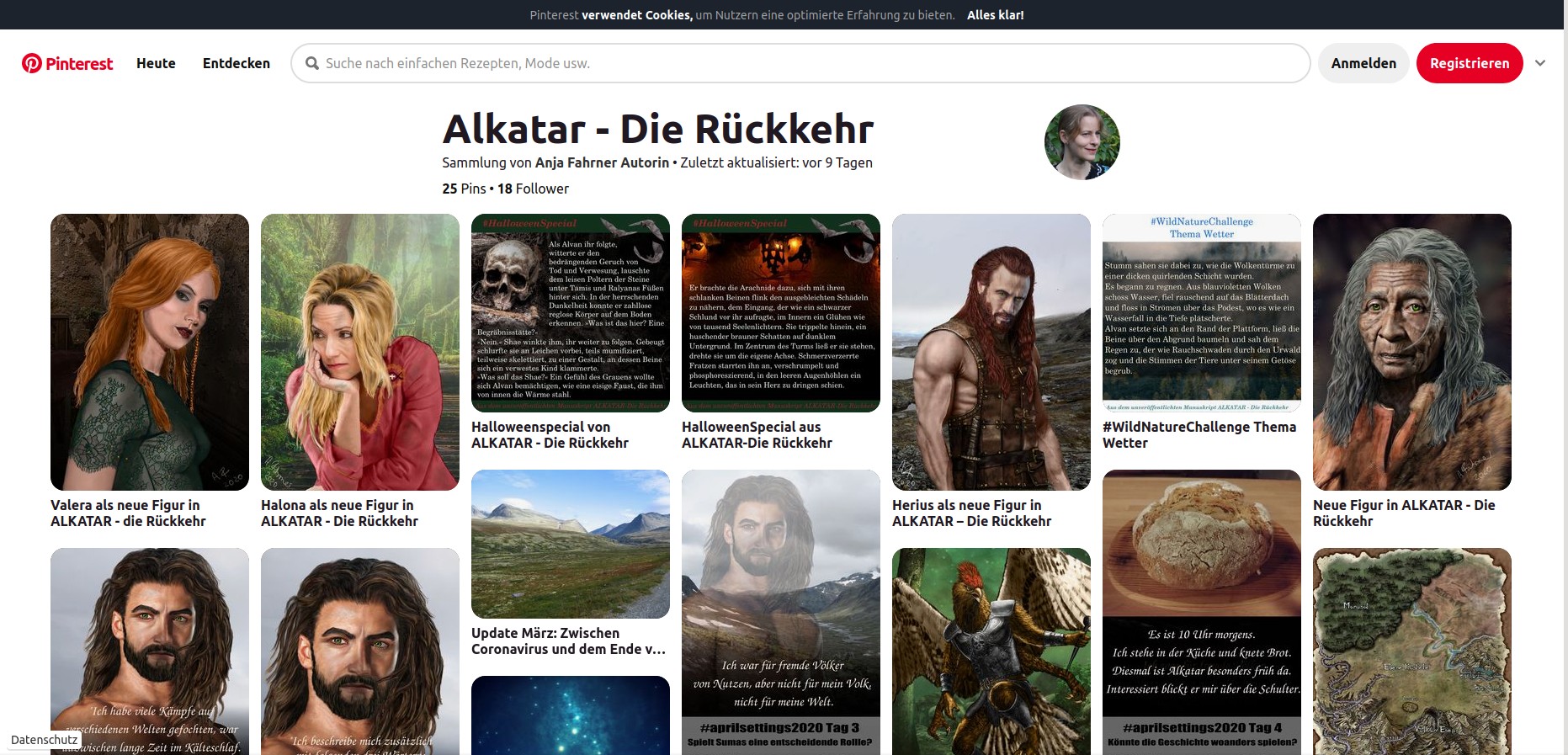Click the '25 Pins' count text

tap(464, 189)
